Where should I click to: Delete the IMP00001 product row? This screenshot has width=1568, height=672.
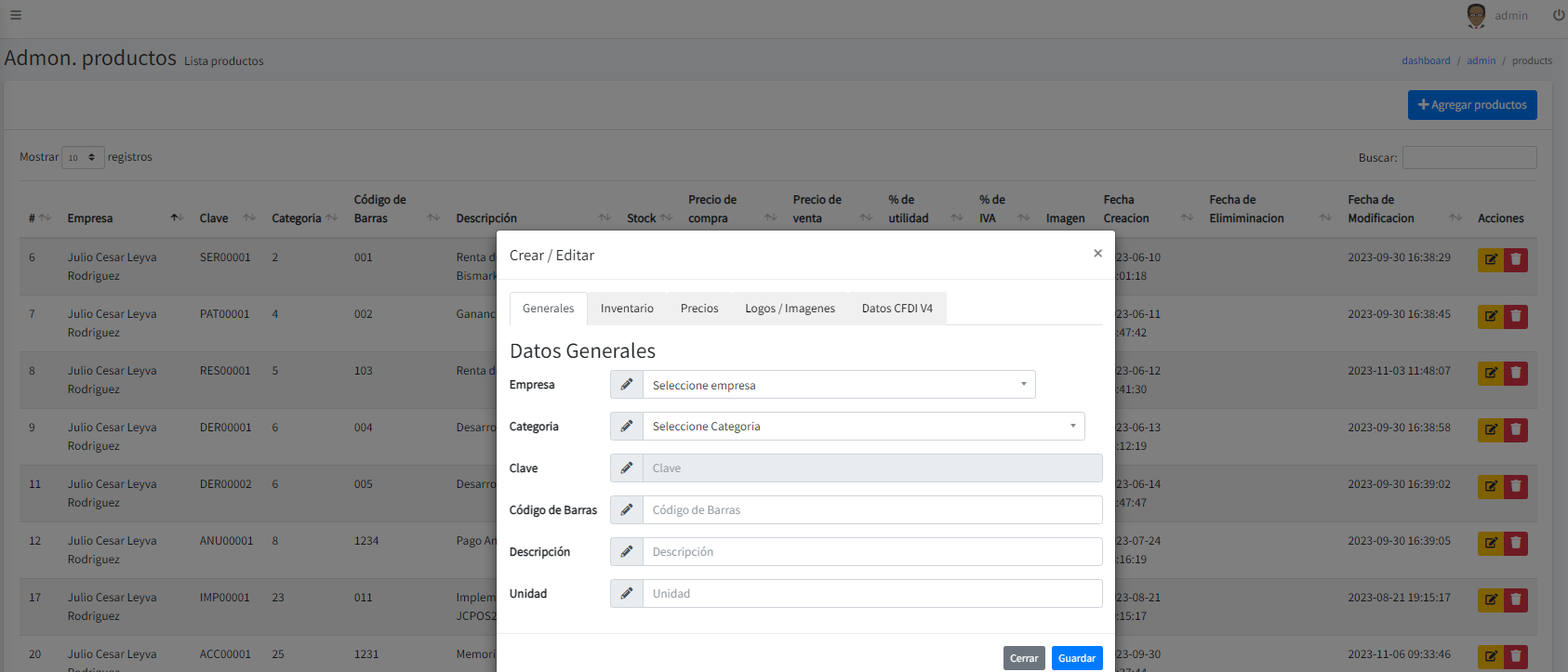coord(1516,600)
